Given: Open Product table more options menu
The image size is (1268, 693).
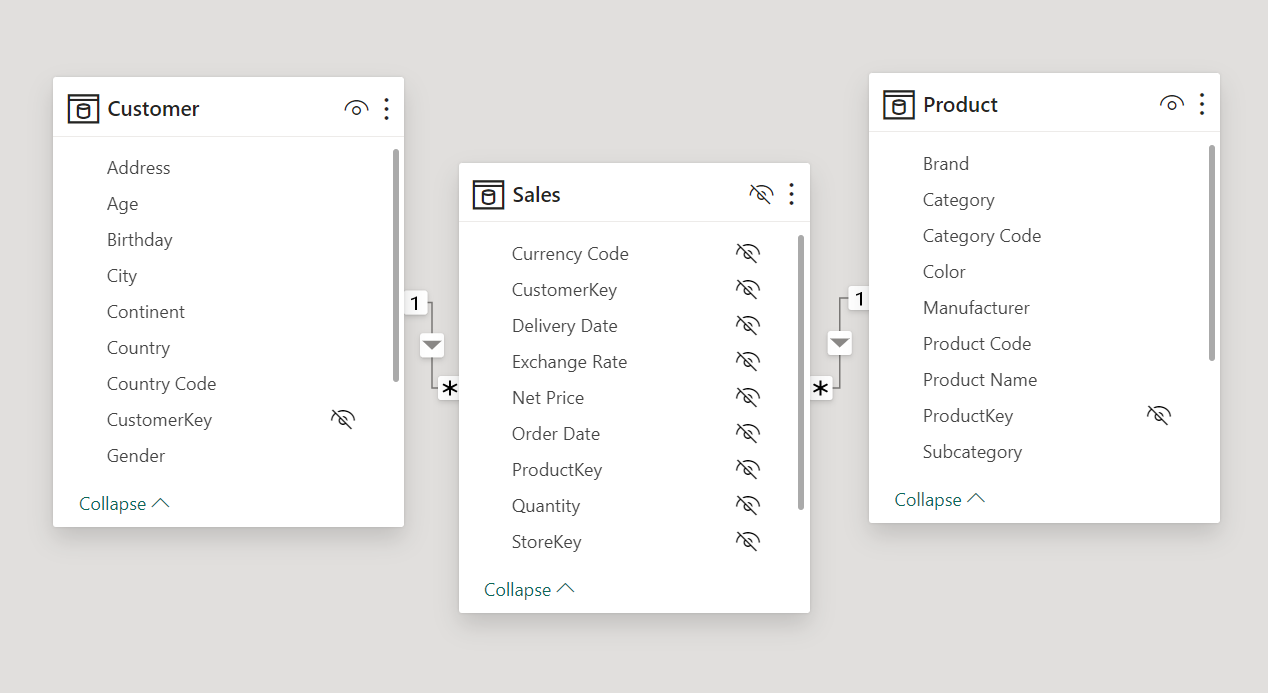Looking at the screenshot, I should [1202, 104].
